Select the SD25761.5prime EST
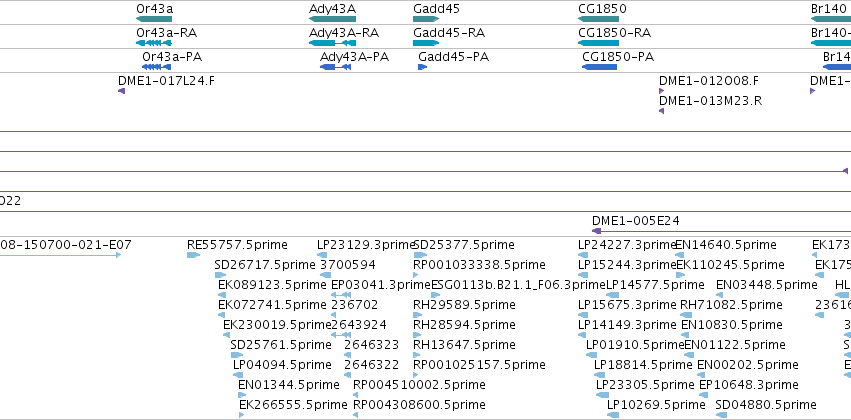851x420 pixels. tap(236, 355)
